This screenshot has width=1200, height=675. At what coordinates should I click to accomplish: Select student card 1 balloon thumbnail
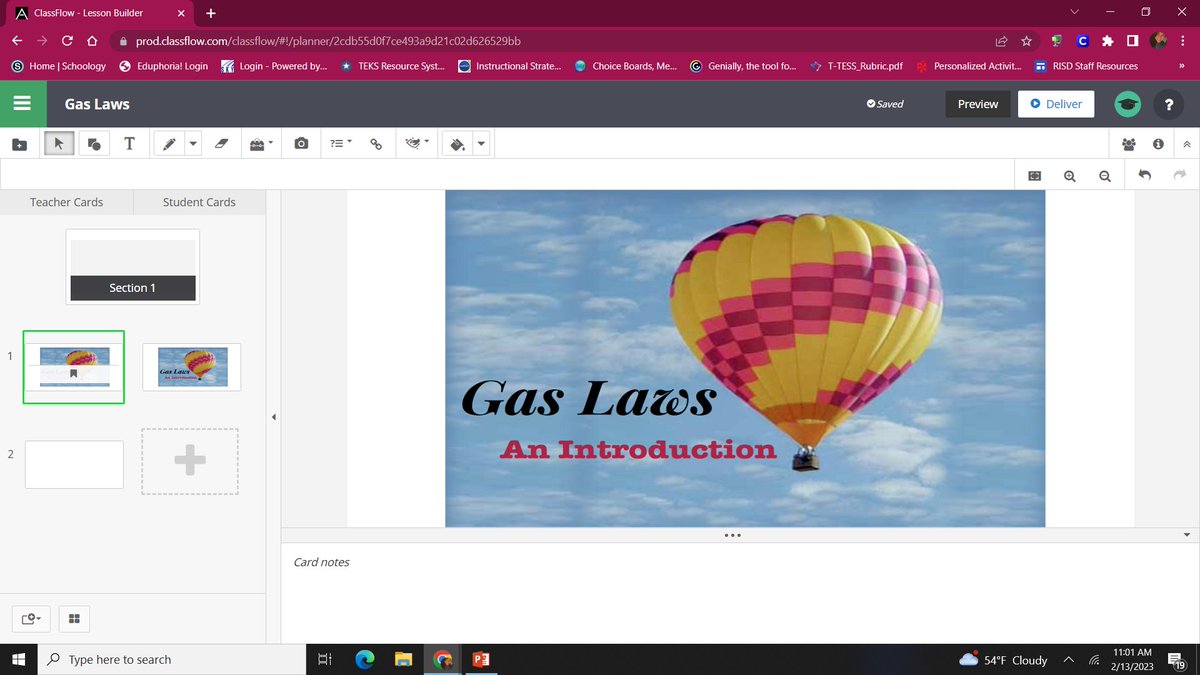pos(191,367)
